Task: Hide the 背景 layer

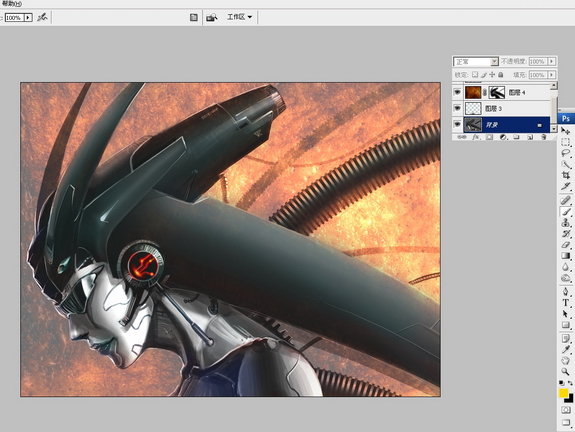Action: click(457, 124)
